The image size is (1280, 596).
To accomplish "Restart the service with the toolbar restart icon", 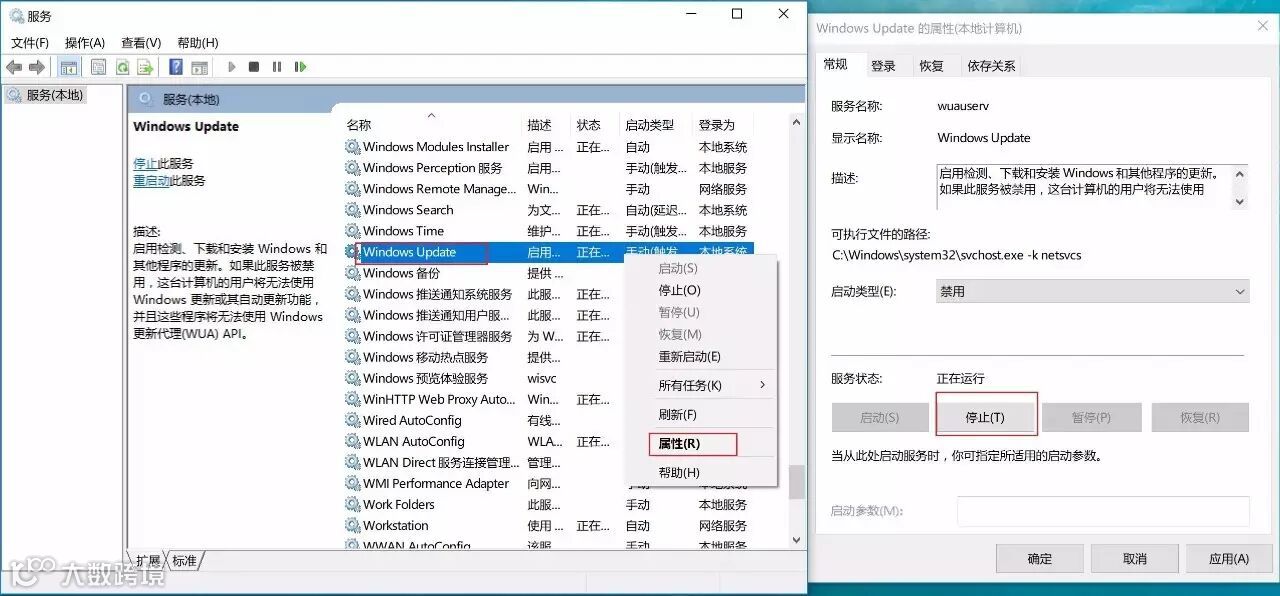I will click(x=300, y=67).
